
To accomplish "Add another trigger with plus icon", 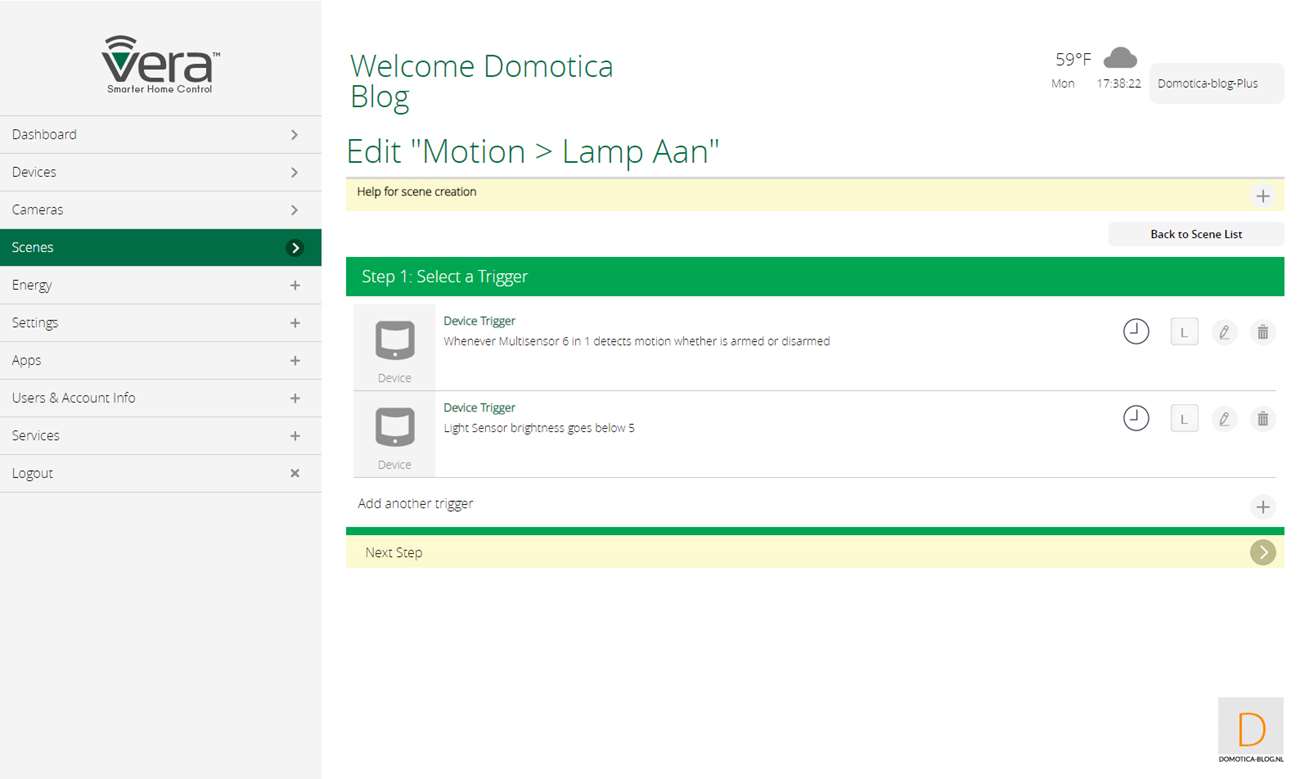I will (x=1263, y=507).
